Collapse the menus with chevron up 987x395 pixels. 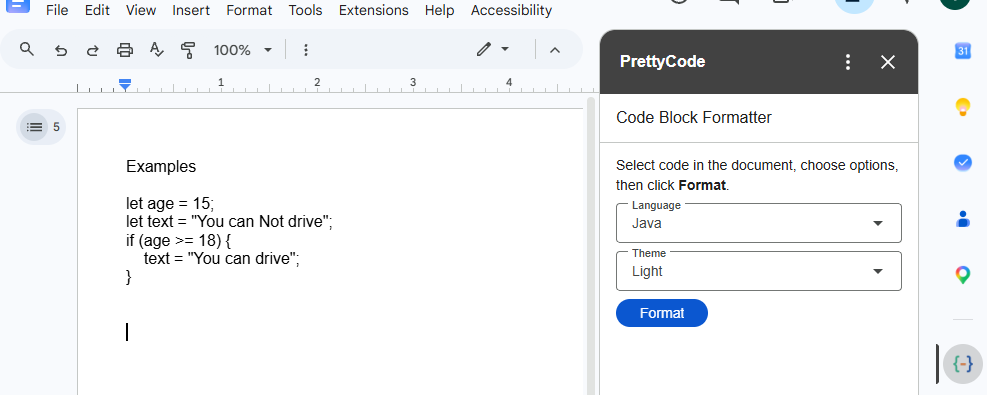[555, 50]
